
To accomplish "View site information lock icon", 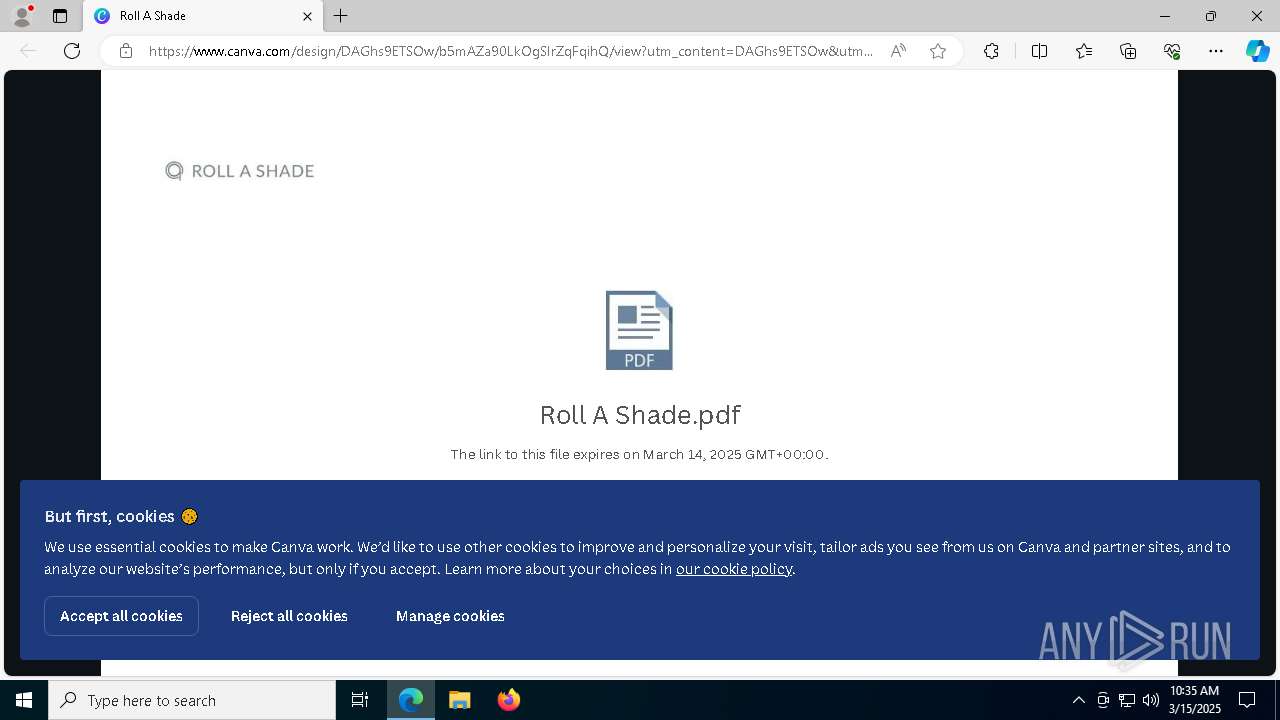I will [126, 51].
